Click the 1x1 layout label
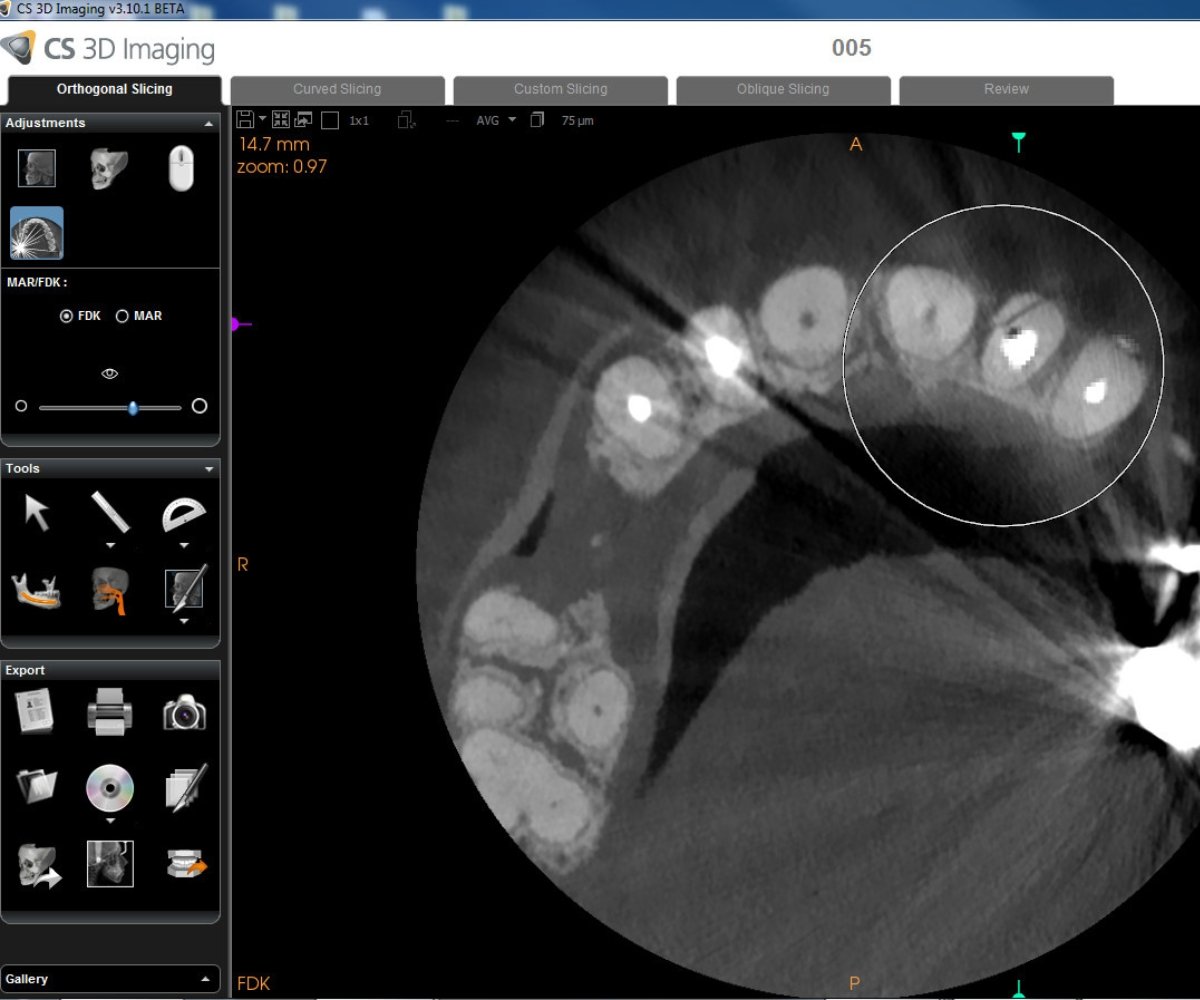1200x1000 pixels. (x=359, y=121)
